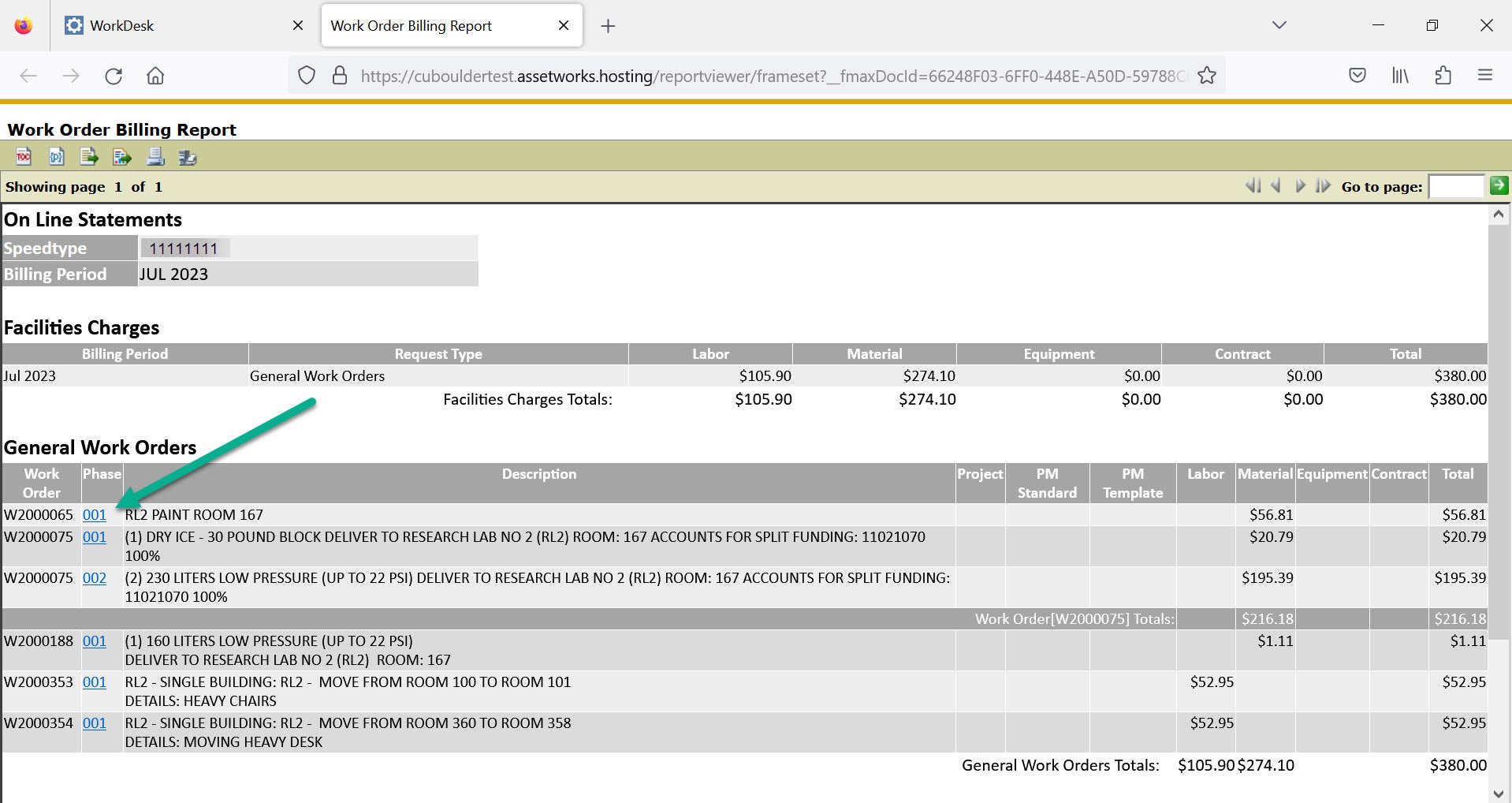Screen dimensions: 1512x803
Task: Click inside the Go to page input field
Action: click(1457, 186)
